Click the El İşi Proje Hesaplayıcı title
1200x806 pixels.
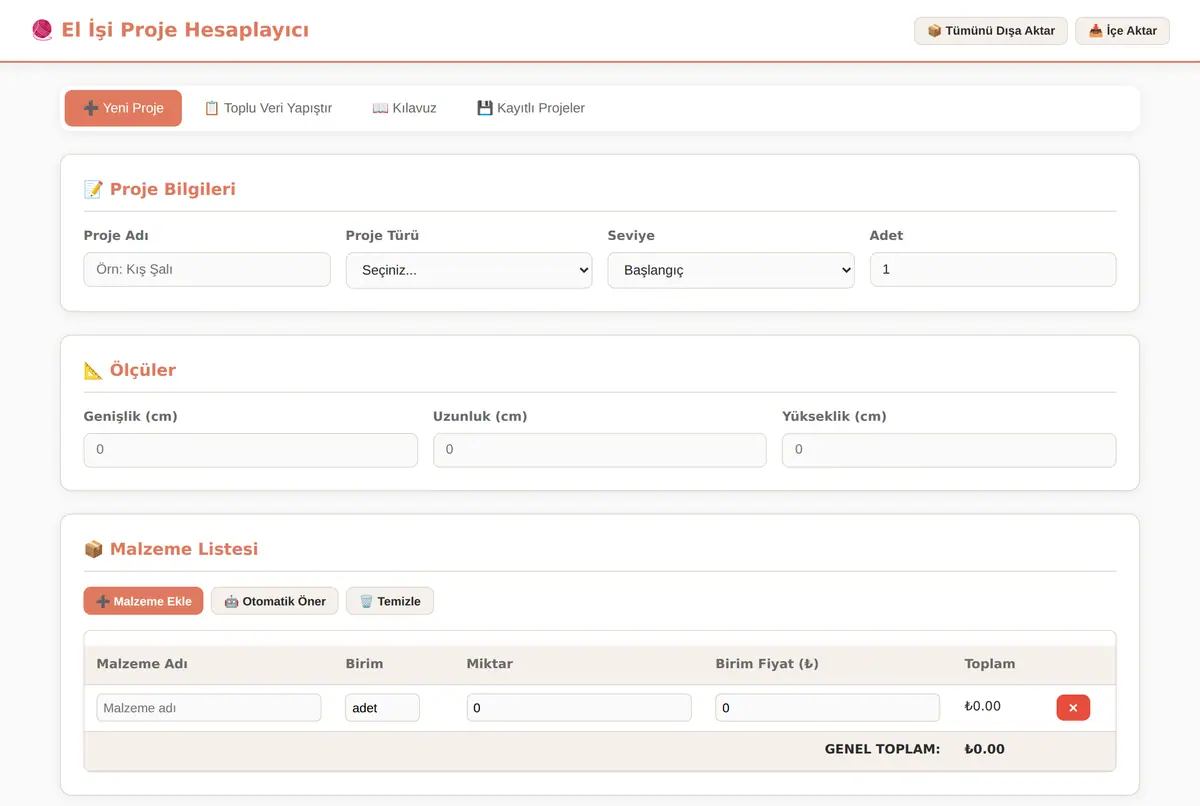(x=185, y=30)
